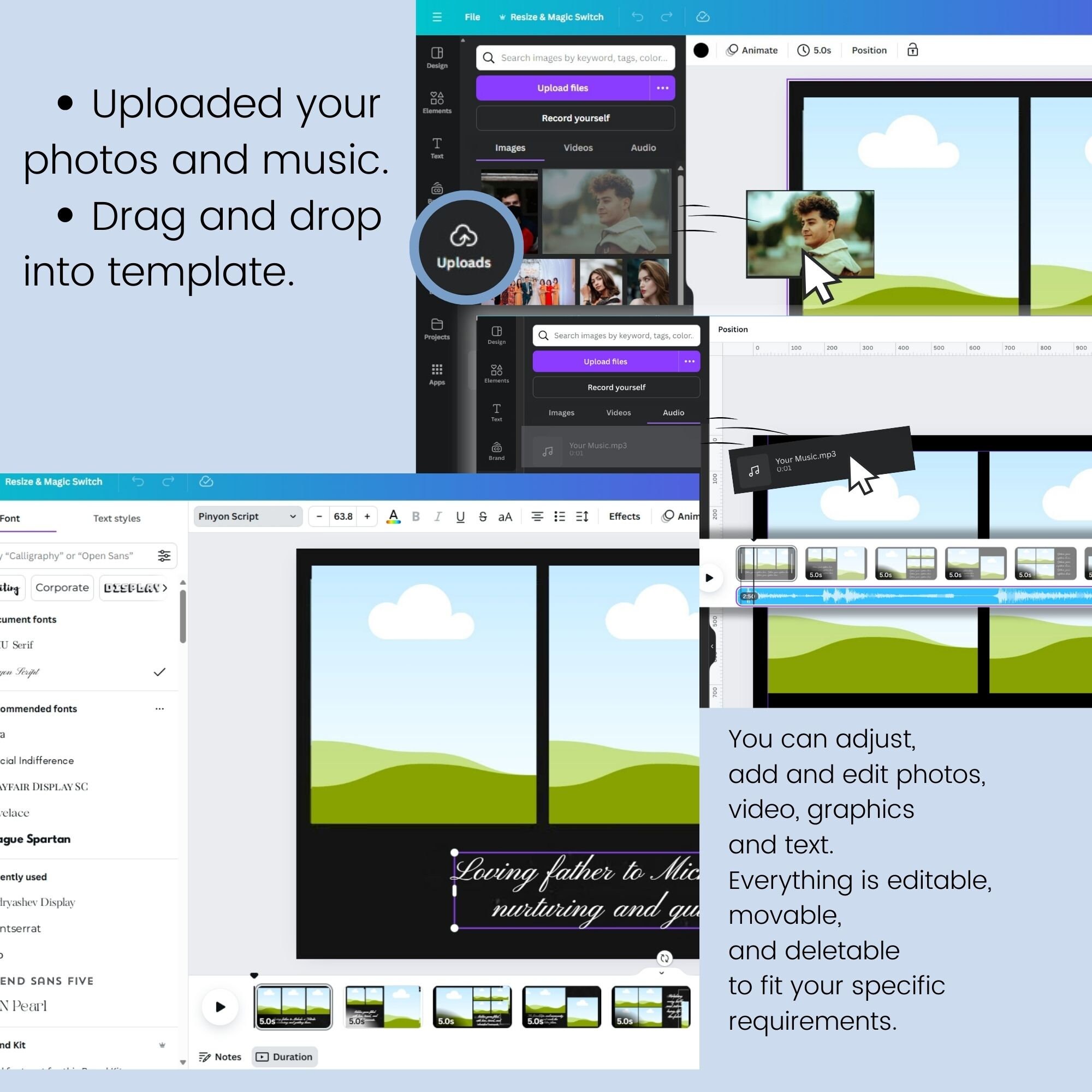Open the Elements panel in top sidebar
This screenshot has height=1092, width=1092.
(437, 102)
